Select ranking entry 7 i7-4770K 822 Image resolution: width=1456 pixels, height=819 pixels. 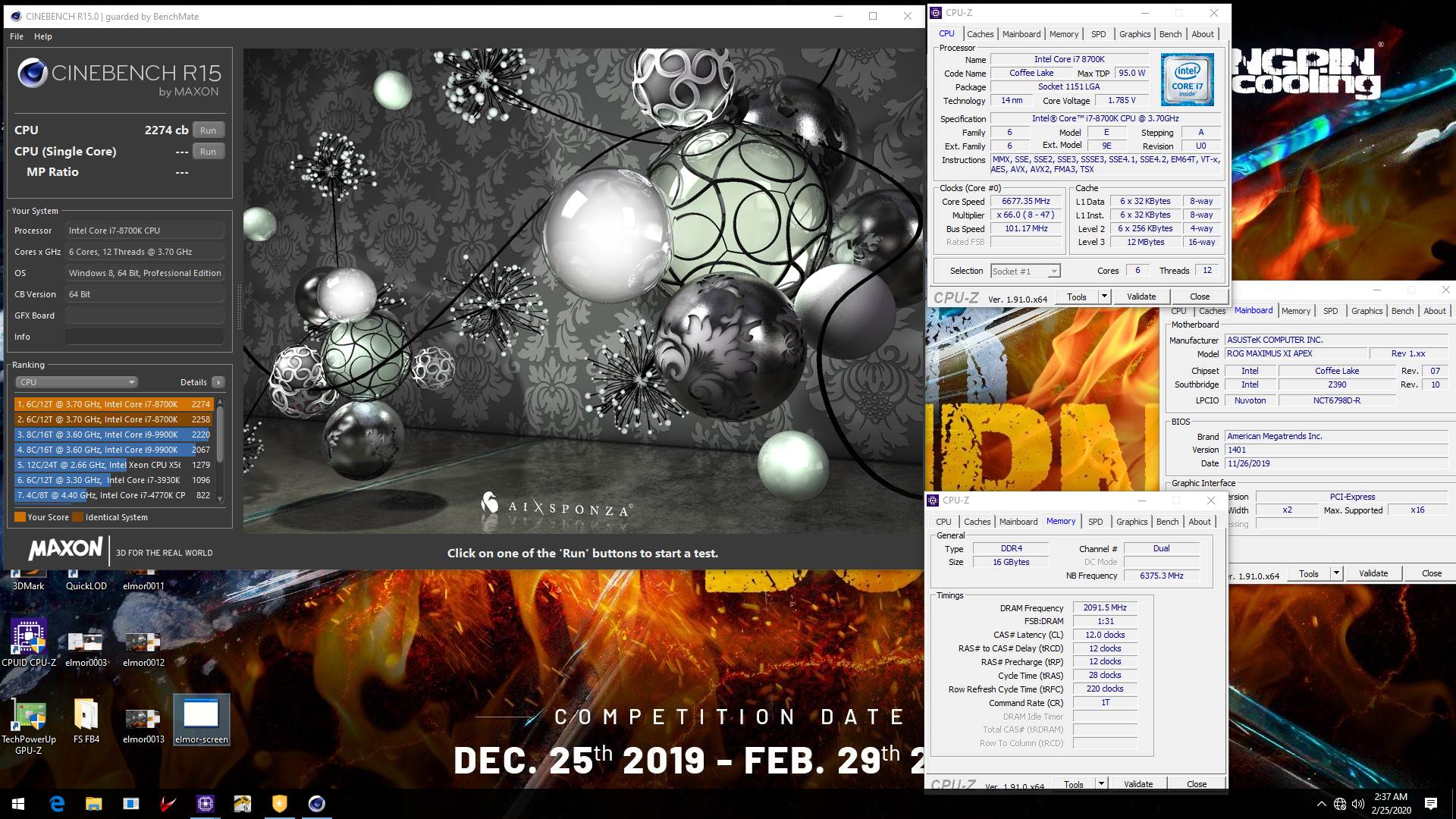point(113,495)
